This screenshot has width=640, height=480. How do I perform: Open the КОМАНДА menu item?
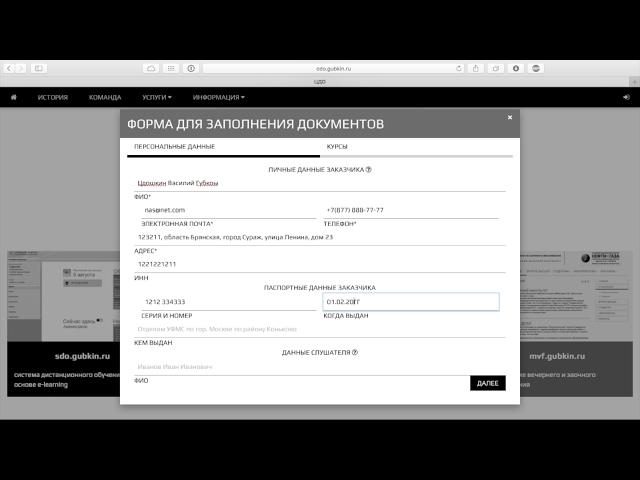coord(105,97)
